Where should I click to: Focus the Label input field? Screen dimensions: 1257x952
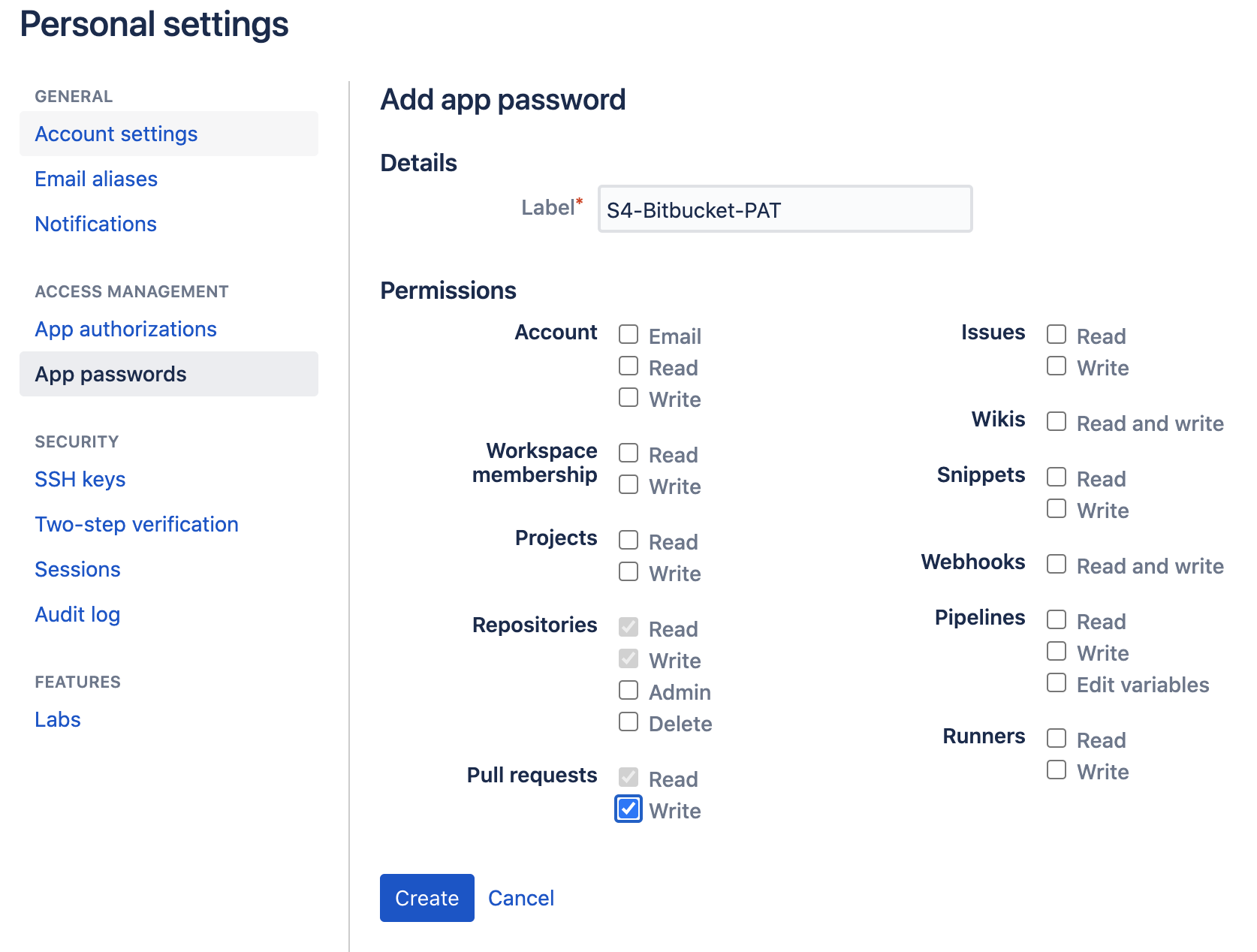coord(785,209)
